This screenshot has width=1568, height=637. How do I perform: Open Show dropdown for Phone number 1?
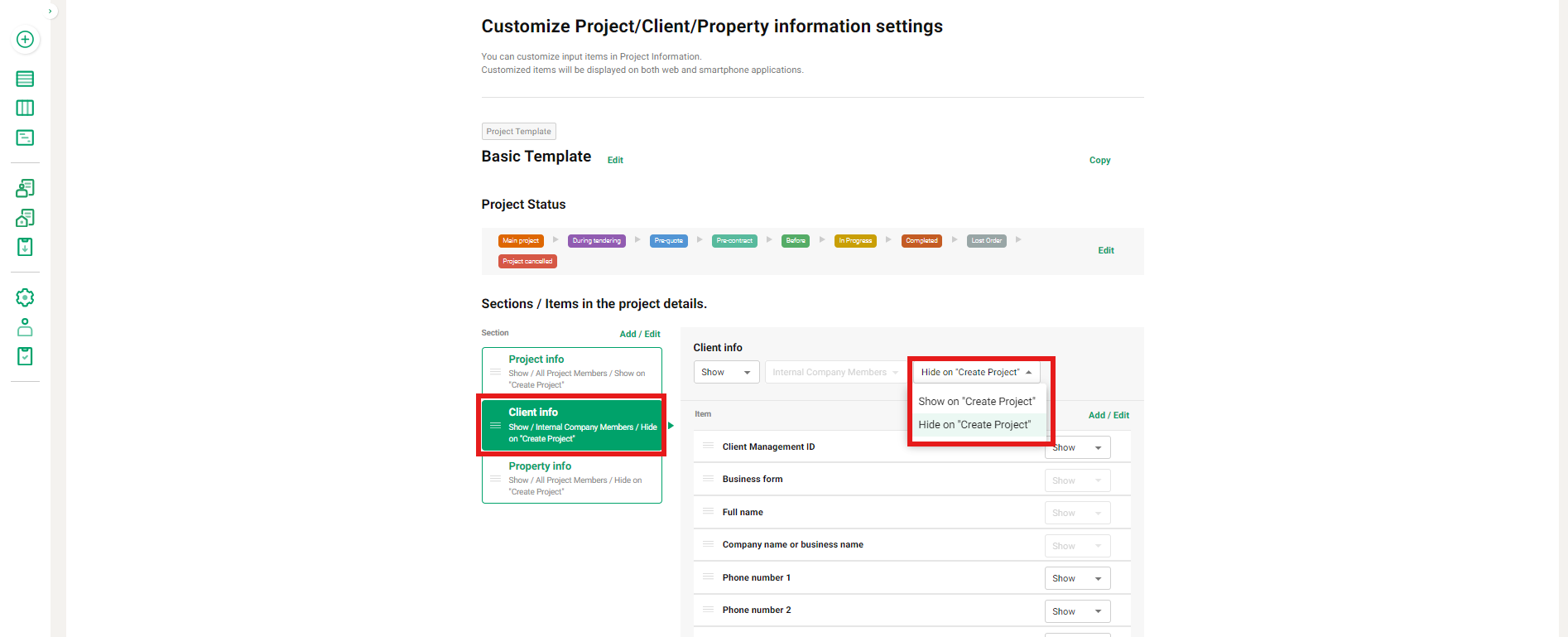click(x=1076, y=578)
